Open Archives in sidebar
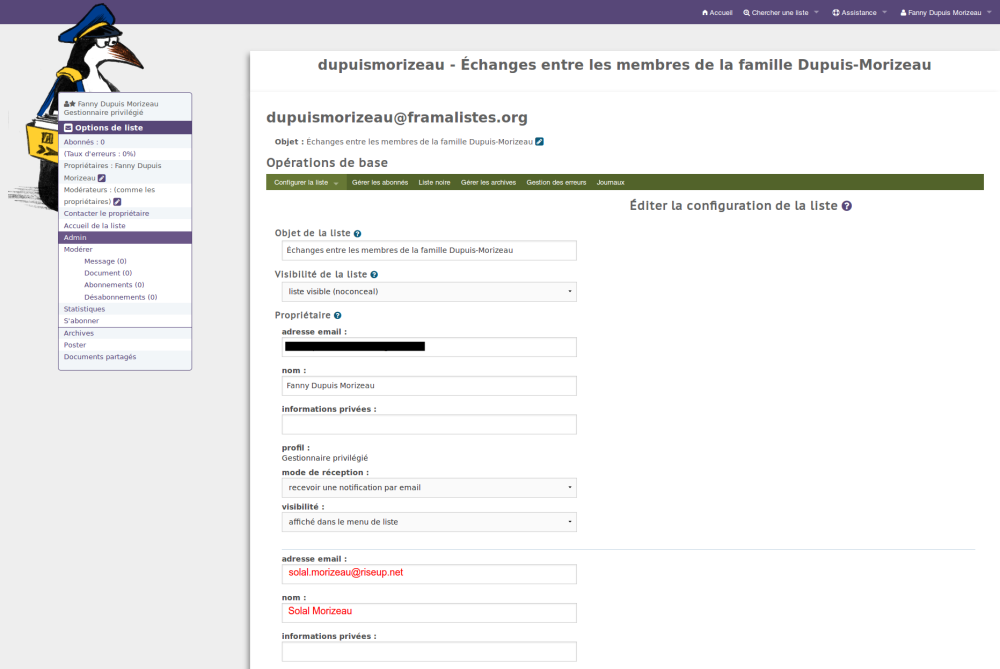The height and width of the screenshot is (669, 1000). coord(78,334)
